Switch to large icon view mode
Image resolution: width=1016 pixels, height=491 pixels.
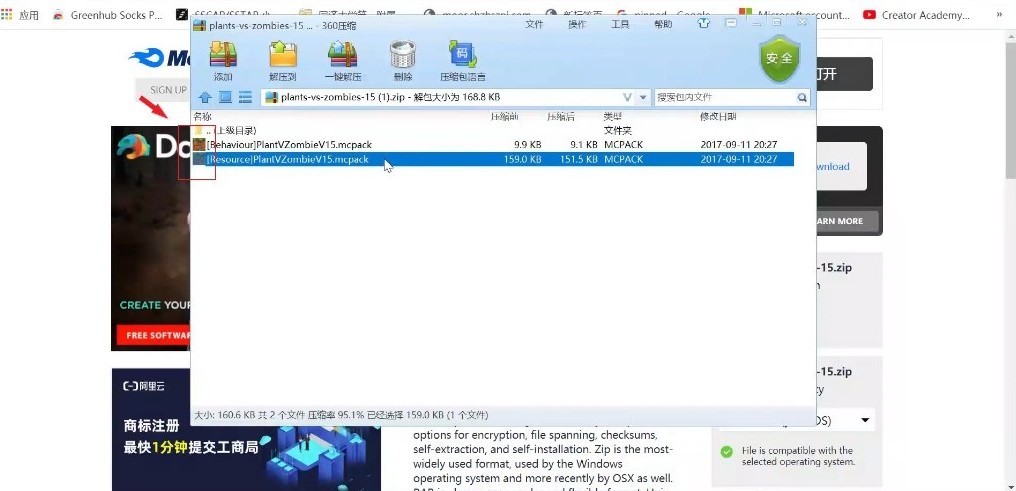pos(225,97)
